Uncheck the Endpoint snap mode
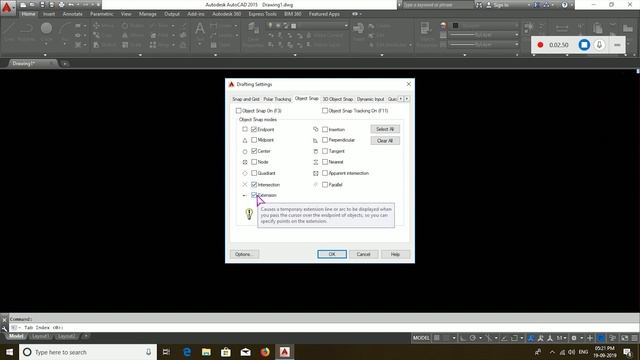640x360 pixels. (254, 129)
